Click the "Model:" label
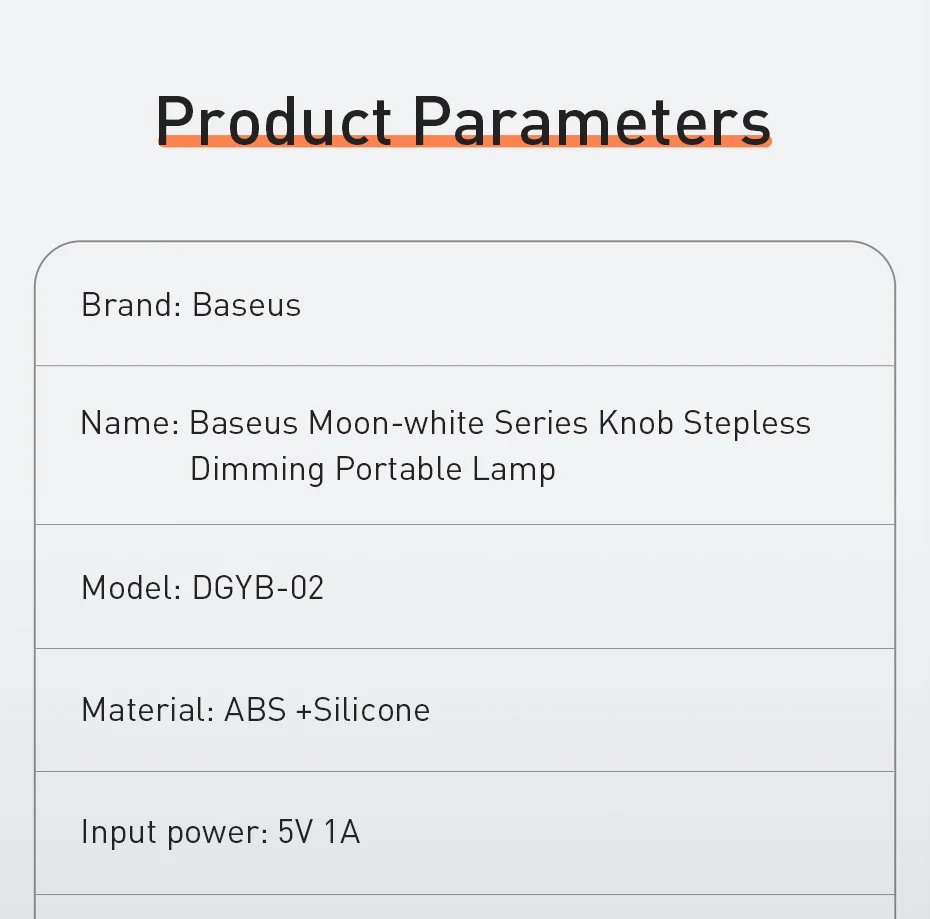The image size is (930, 919). pos(131,588)
